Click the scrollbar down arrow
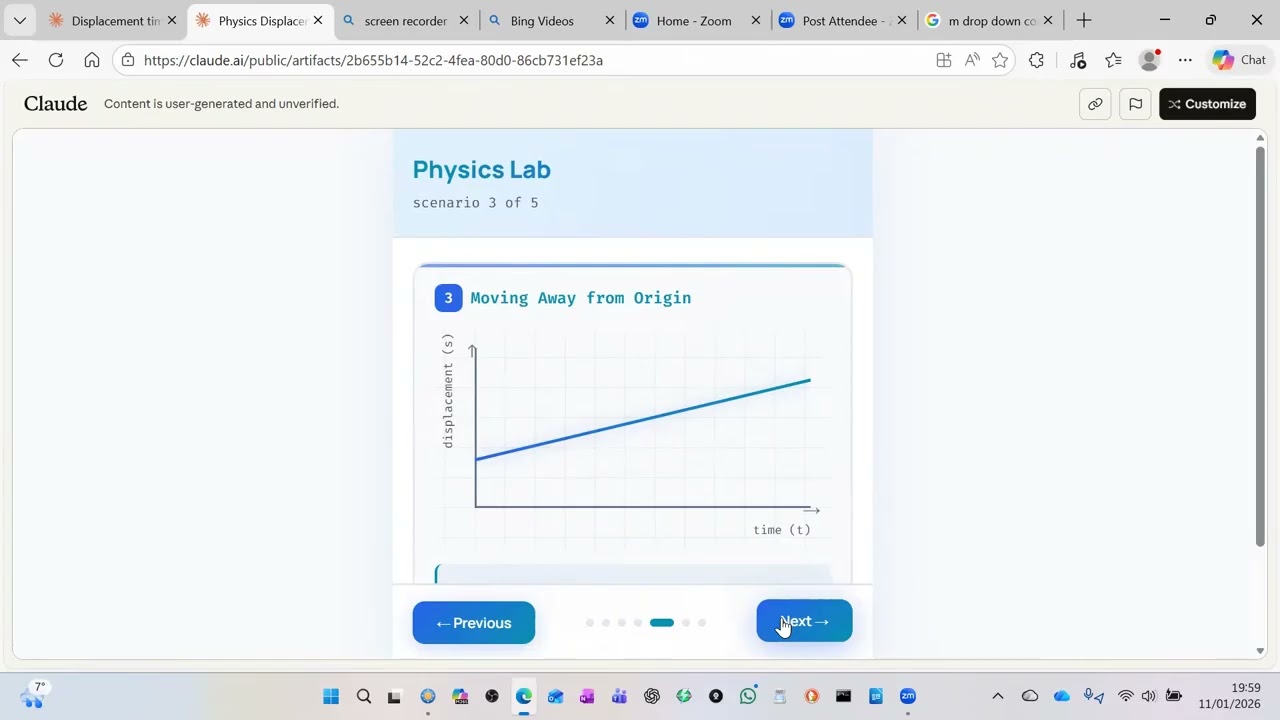Image resolution: width=1280 pixels, height=720 pixels. tap(1260, 651)
